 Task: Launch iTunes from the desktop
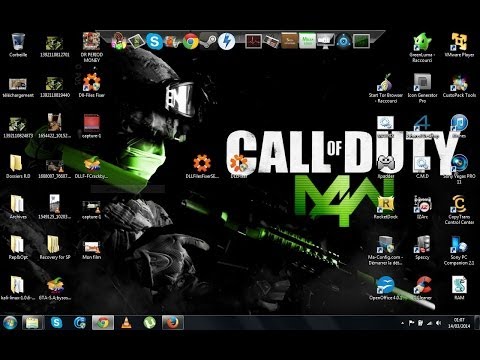459,126
